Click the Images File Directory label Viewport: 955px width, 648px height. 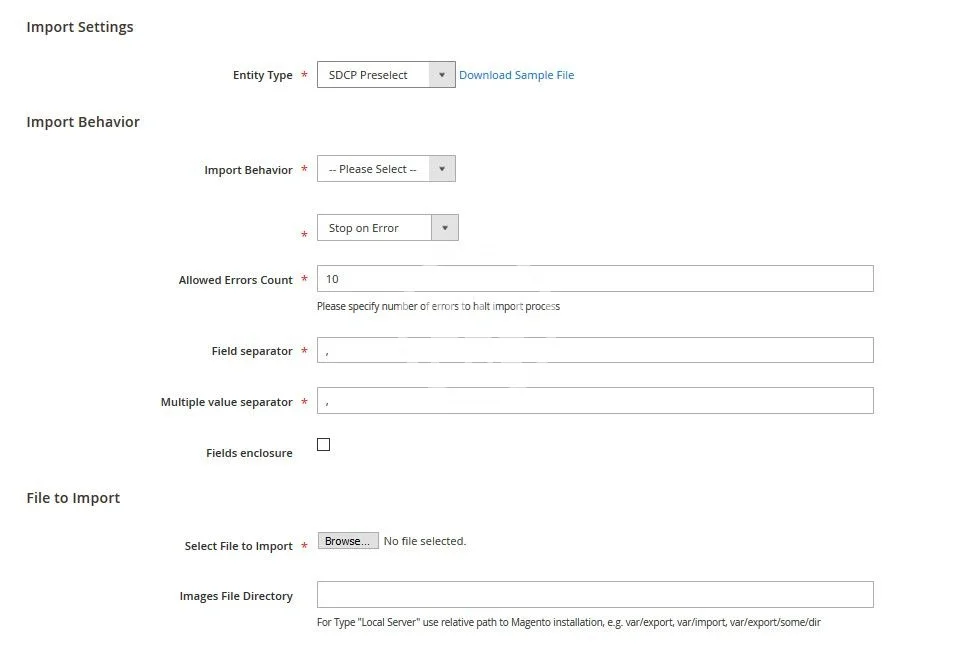point(236,596)
